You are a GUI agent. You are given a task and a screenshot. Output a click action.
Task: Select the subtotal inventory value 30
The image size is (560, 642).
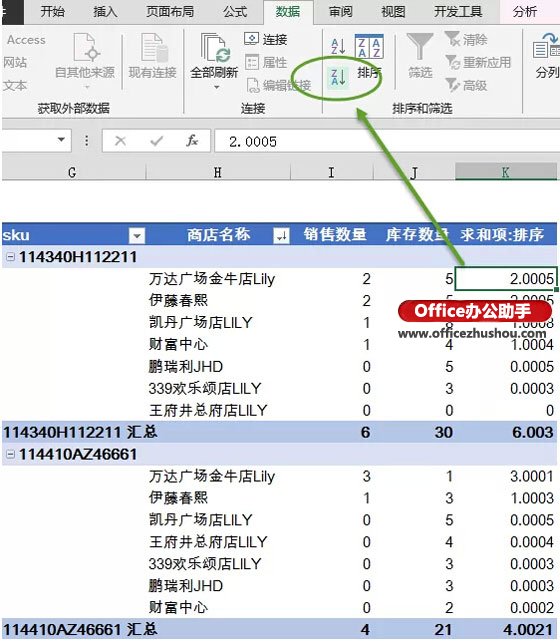(444, 432)
